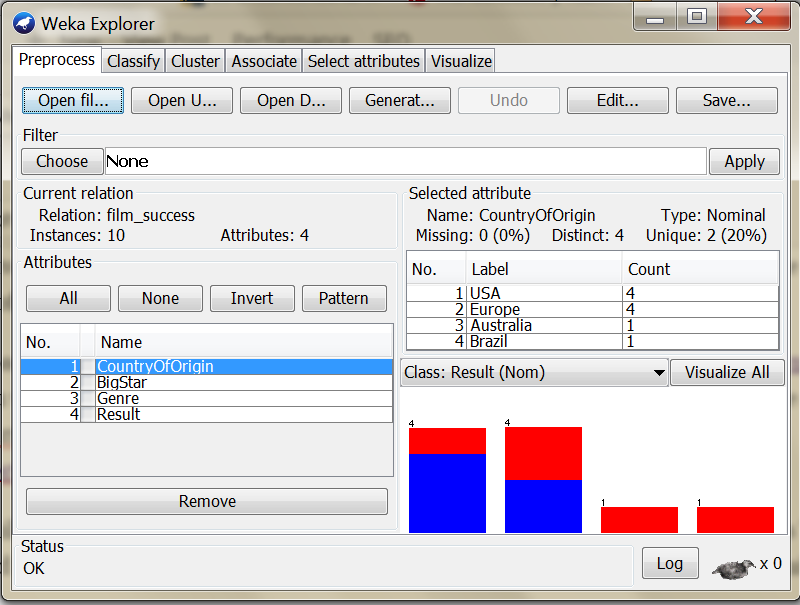Click the Open DB button
Image resolution: width=800 pixels, height=605 pixels.
click(x=291, y=100)
